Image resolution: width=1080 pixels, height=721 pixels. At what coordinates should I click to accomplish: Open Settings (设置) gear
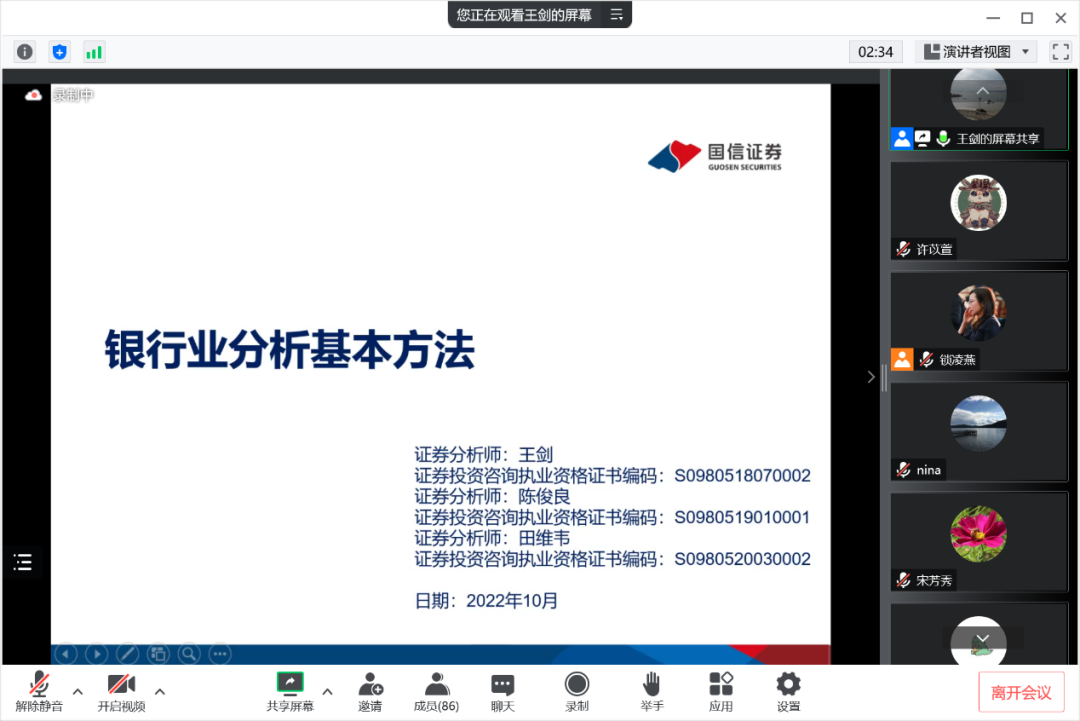(x=788, y=691)
